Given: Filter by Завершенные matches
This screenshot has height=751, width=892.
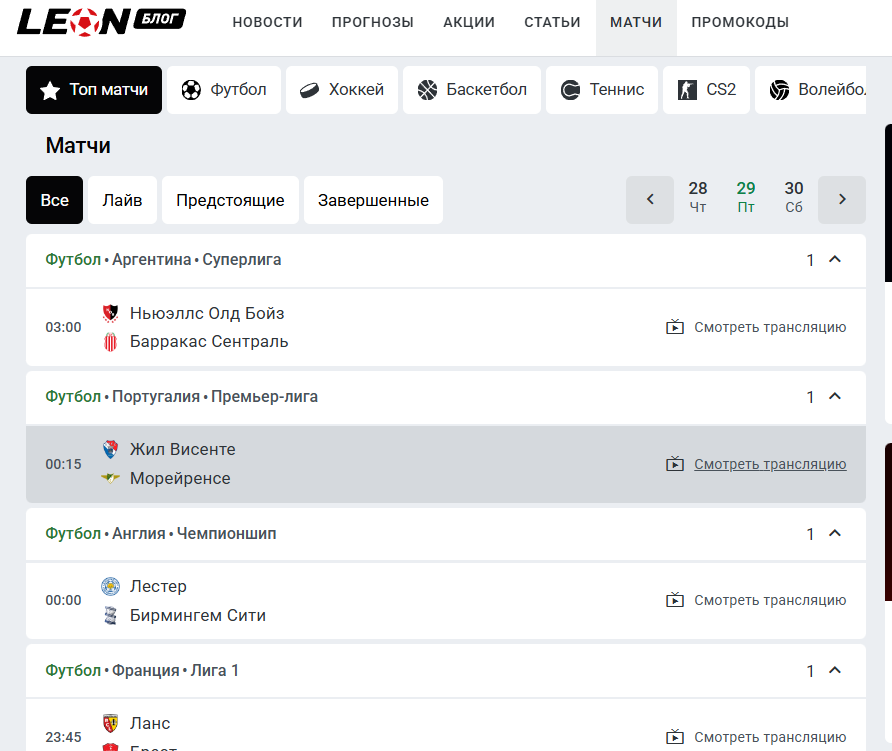Looking at the screenshot, I should click(x=373, y=200).
